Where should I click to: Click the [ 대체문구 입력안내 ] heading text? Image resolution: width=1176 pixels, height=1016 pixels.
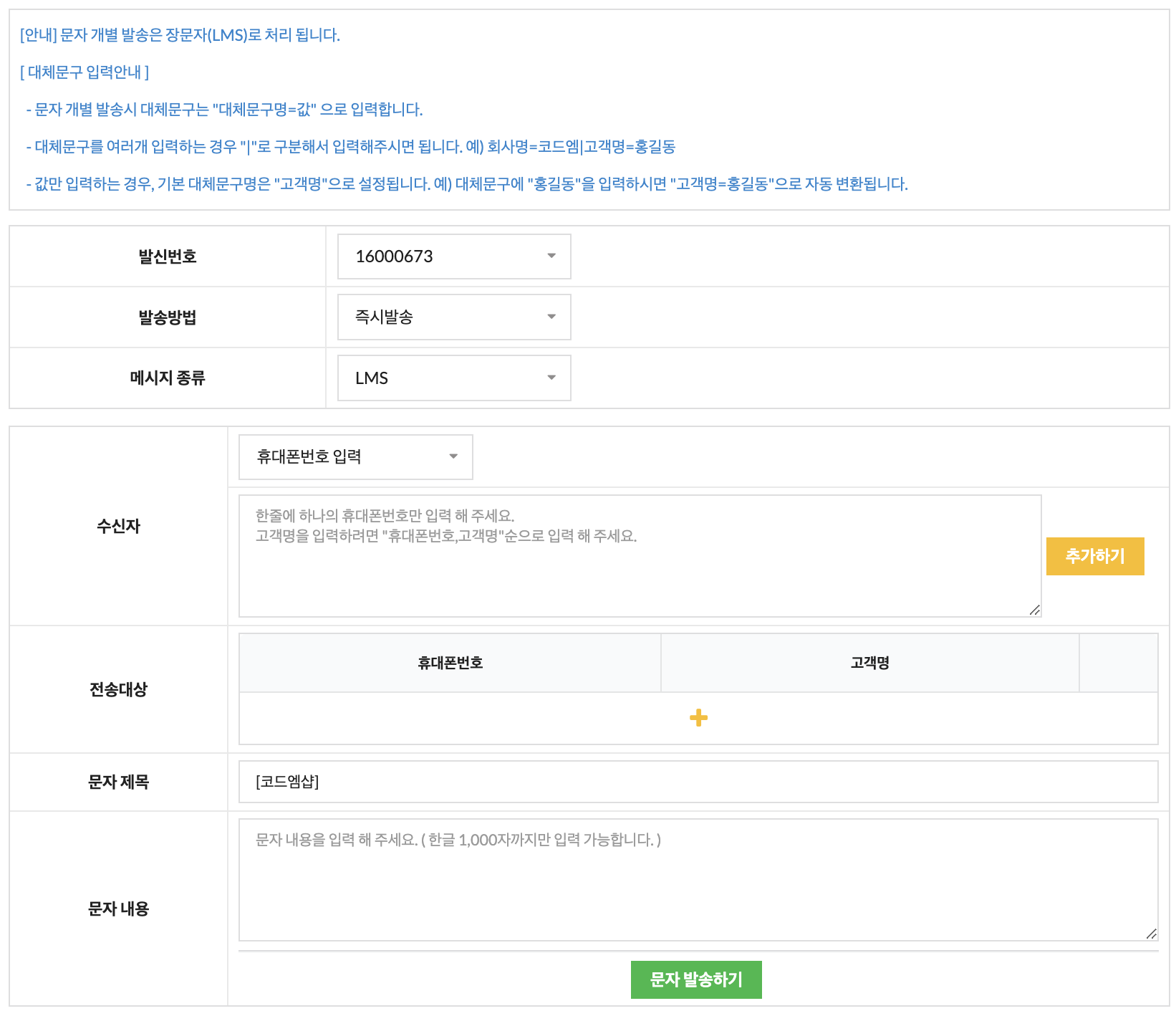pos(85,72)
